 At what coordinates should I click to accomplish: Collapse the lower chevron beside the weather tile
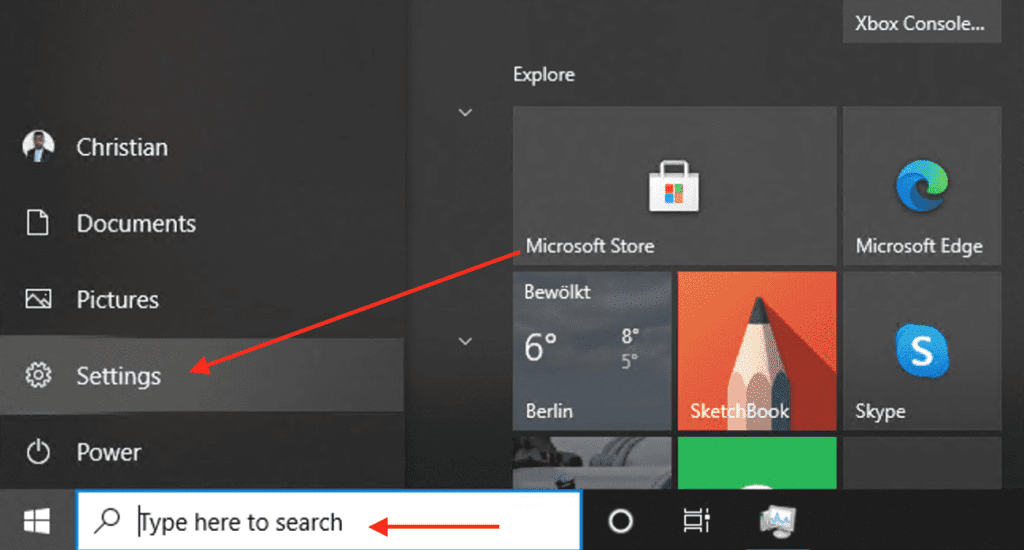[465, 341]
